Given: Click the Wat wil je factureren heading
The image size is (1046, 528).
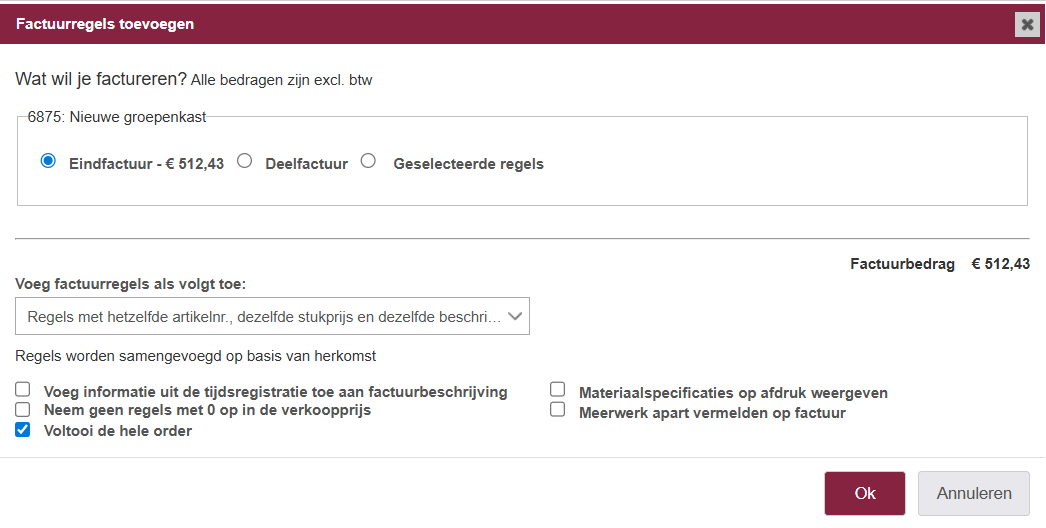Looking at the screenshot, I should tap(101, 79).
